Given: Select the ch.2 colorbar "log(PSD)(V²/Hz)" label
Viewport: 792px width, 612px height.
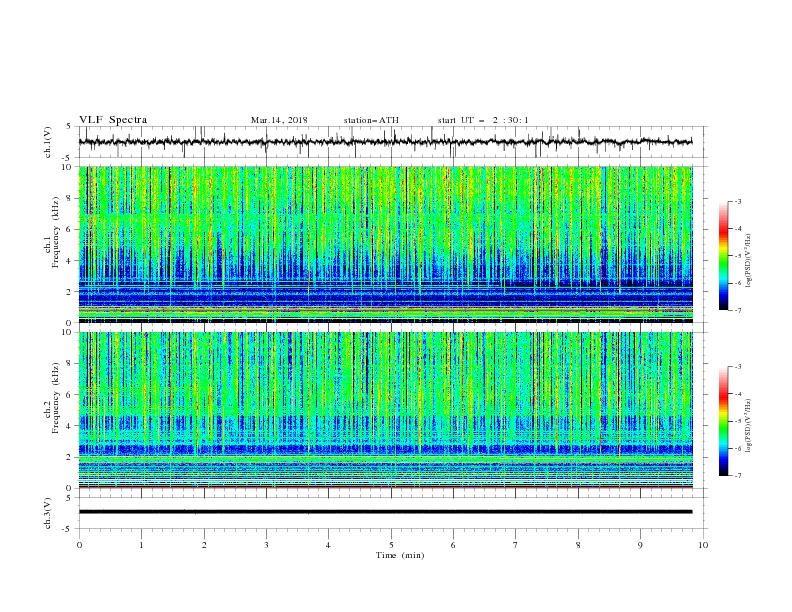Looking at the screenshot, I should tap(749, 426).
